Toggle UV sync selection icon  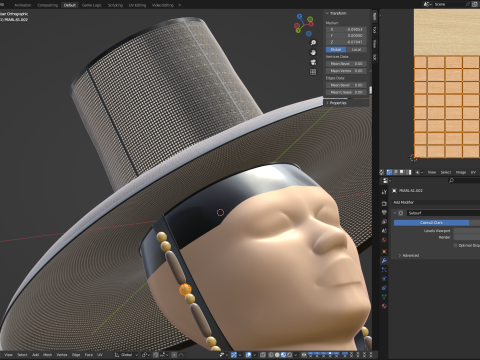(x=382, y=172)
